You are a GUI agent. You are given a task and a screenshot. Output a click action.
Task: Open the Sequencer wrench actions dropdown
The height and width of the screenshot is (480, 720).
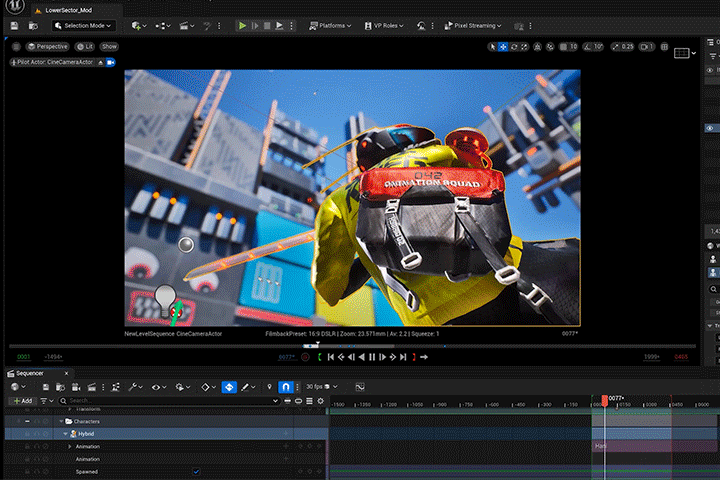[x=135, y=387]
